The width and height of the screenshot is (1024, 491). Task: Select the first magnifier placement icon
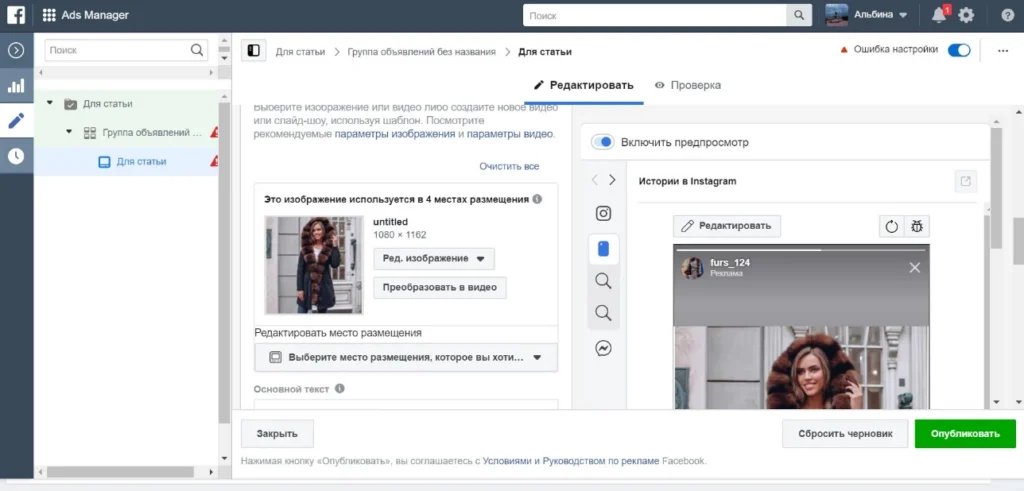(x=603, y=281)
